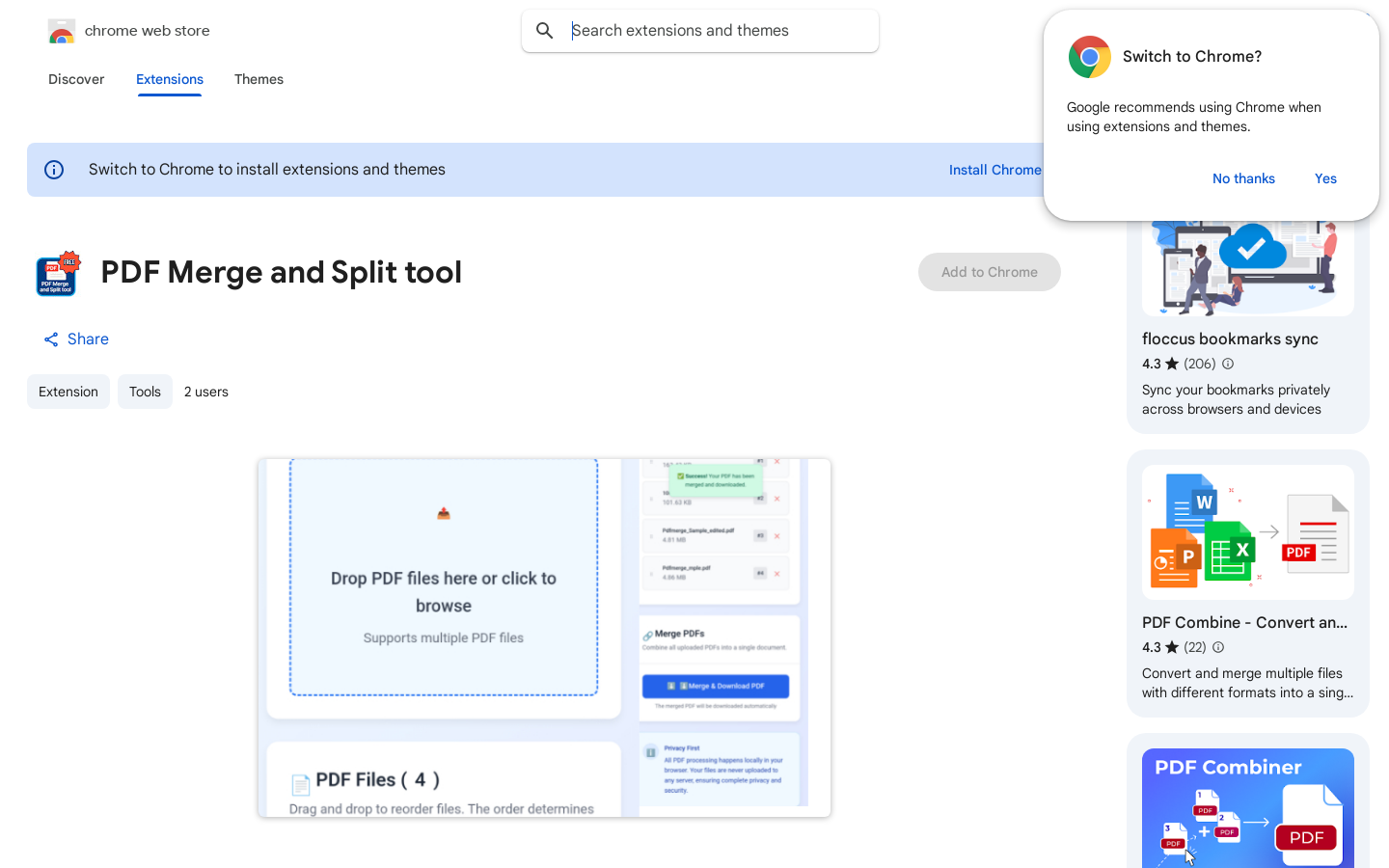Click the '2 users' text
This screenshot has height=868, width=1389.
coord(206,392)
